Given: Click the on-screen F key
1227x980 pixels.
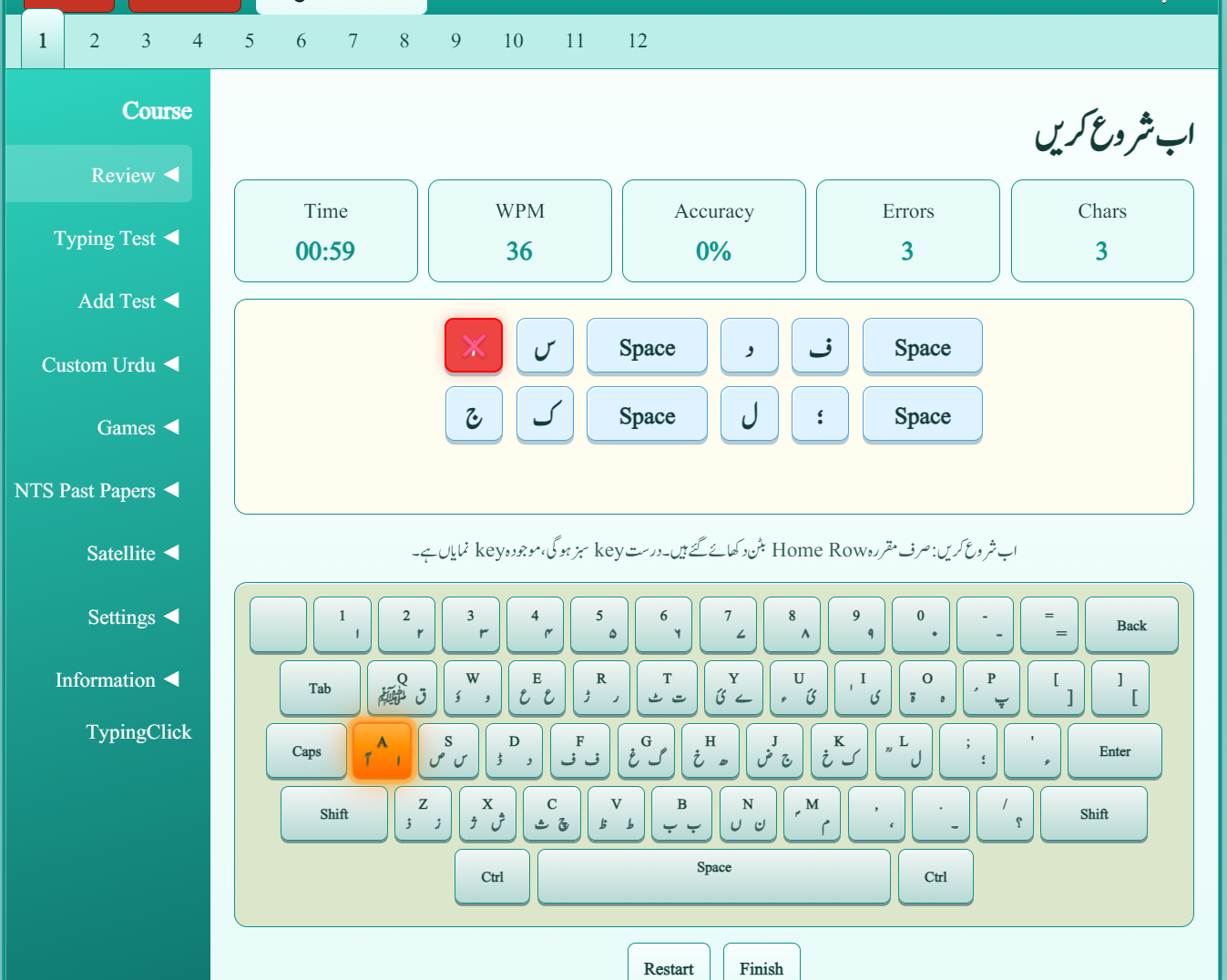Looking at the screenshot, I should 580,750.
